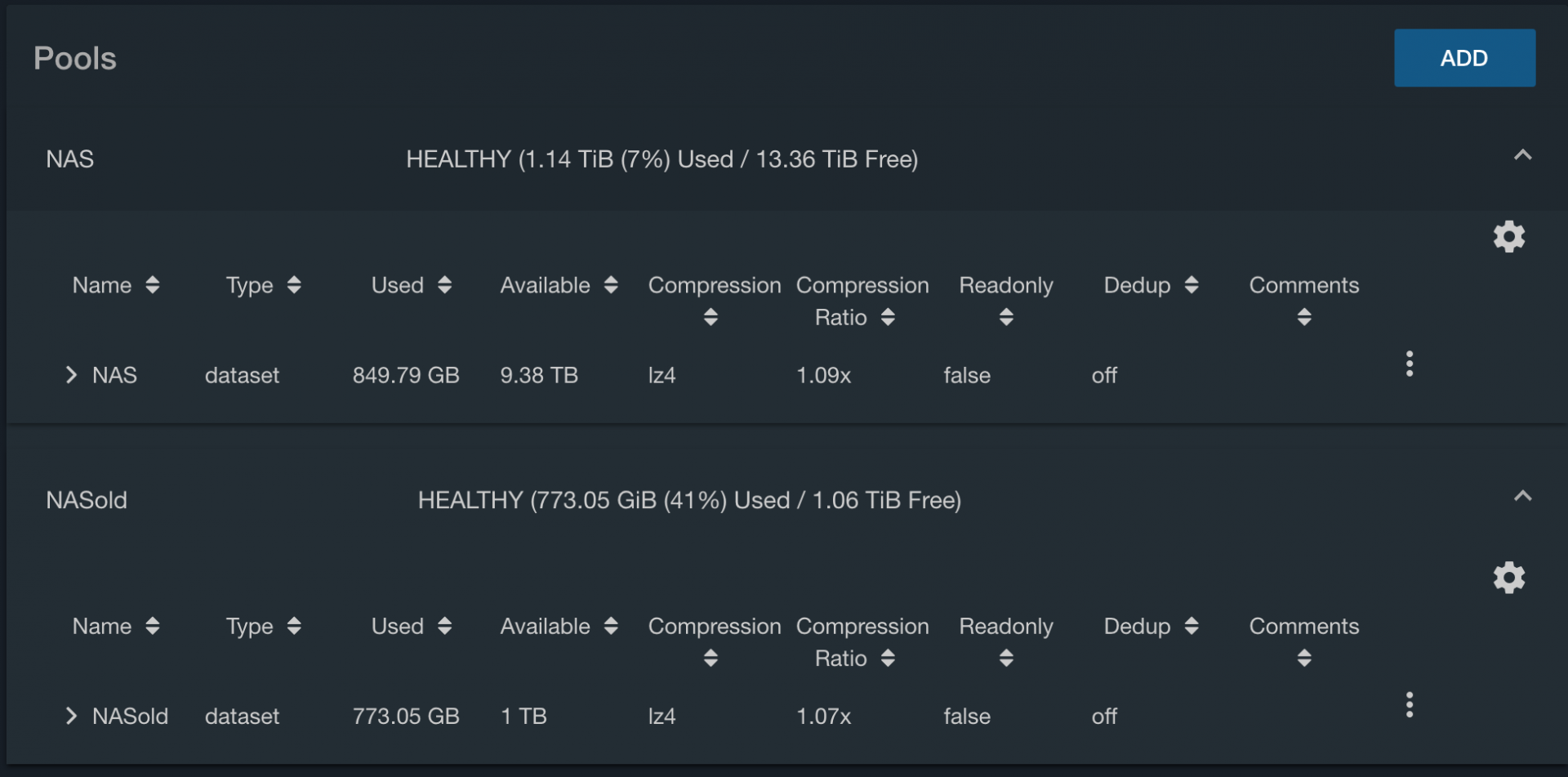Screen dimensions: 1568x777
Task: Click the NAS pool HEALTHY status text
Action: [662, 159]
